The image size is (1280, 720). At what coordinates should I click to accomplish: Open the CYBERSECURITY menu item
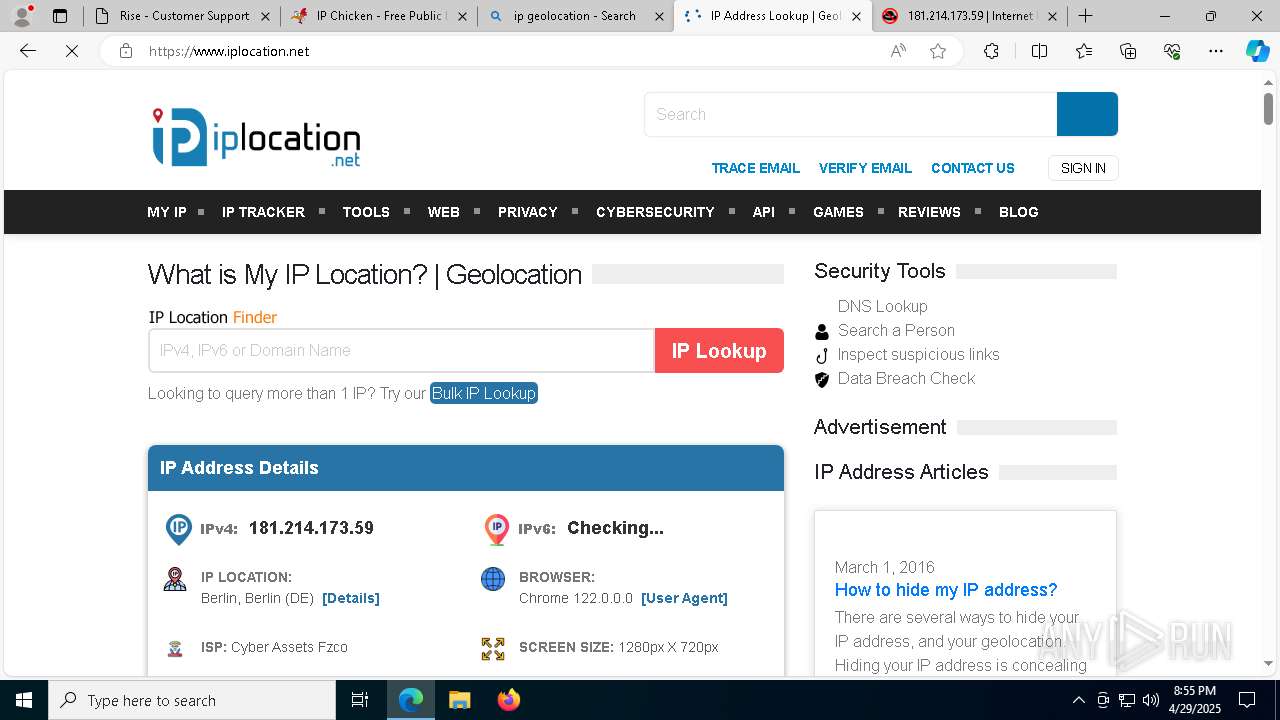pos(655,212)
